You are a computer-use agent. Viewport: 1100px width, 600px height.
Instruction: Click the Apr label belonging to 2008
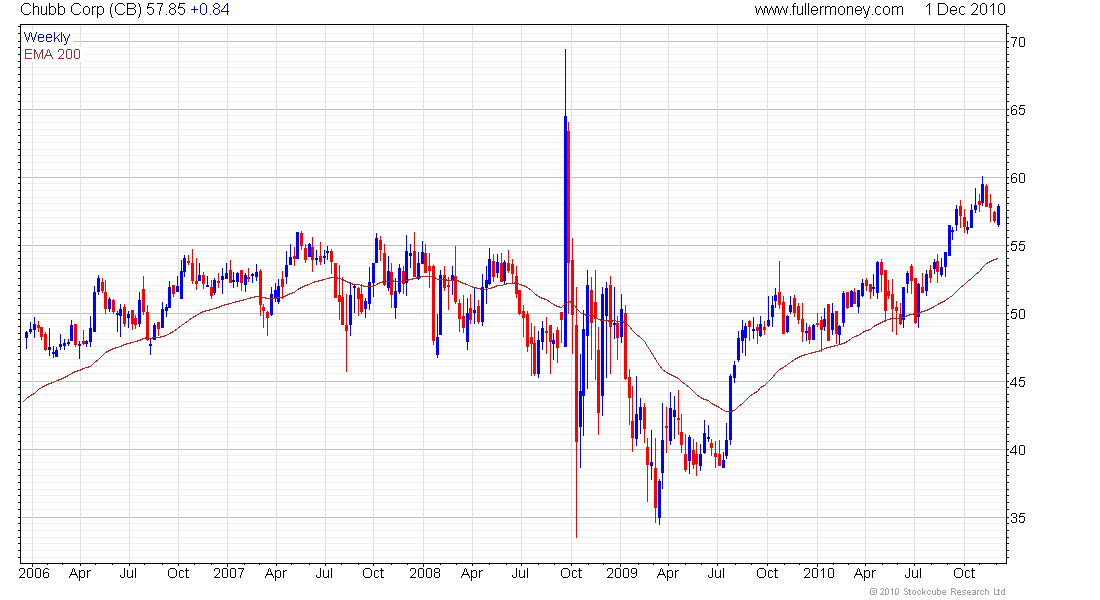(472, 573)
